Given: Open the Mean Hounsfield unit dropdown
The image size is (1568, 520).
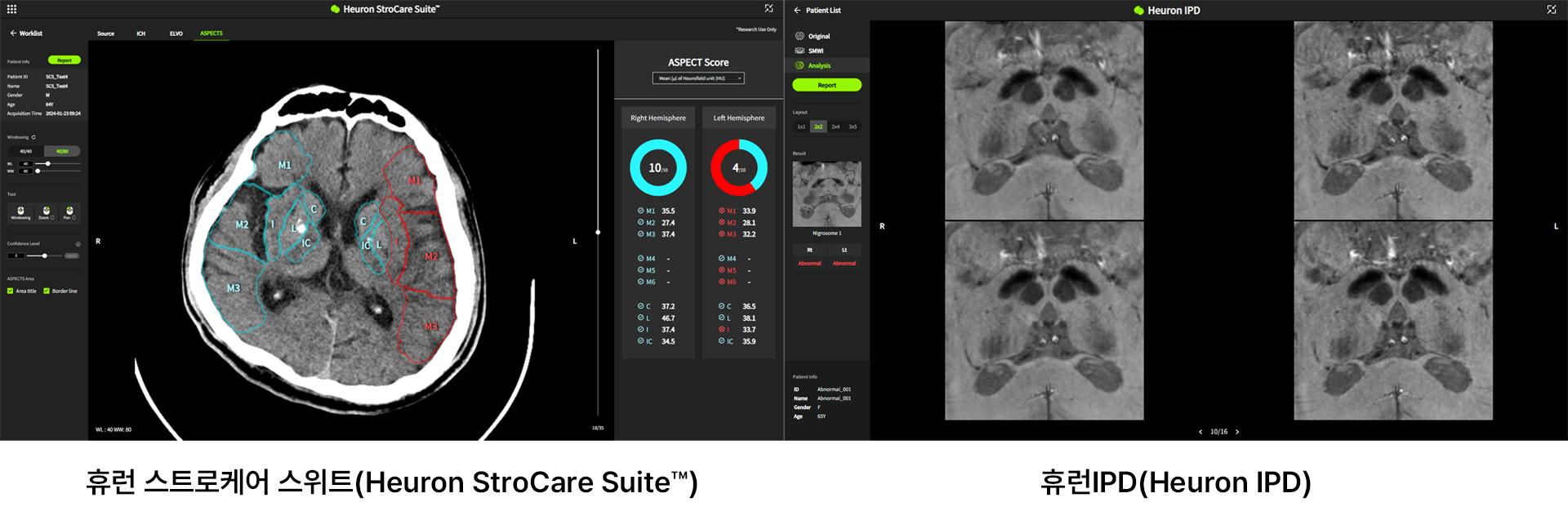Looking at the screenshot, I should click(698, 78).
